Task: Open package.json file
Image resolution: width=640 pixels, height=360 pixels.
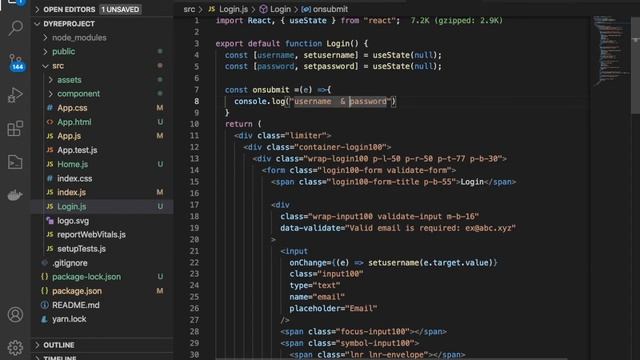Action: [103, 291]
